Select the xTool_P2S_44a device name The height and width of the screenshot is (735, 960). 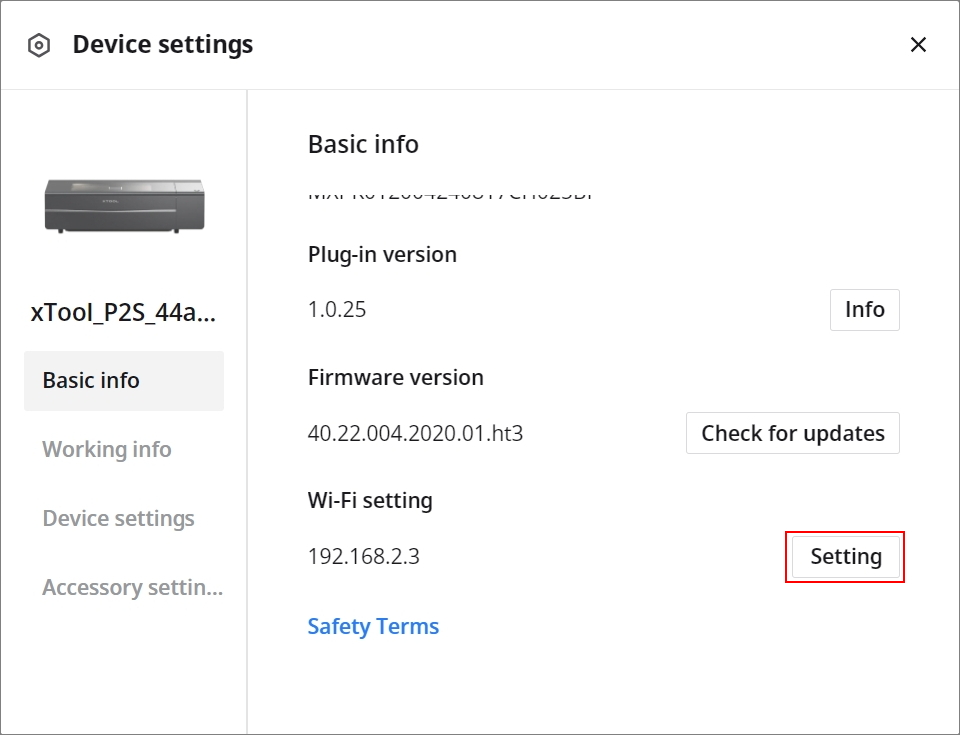[x=124, y=313]
